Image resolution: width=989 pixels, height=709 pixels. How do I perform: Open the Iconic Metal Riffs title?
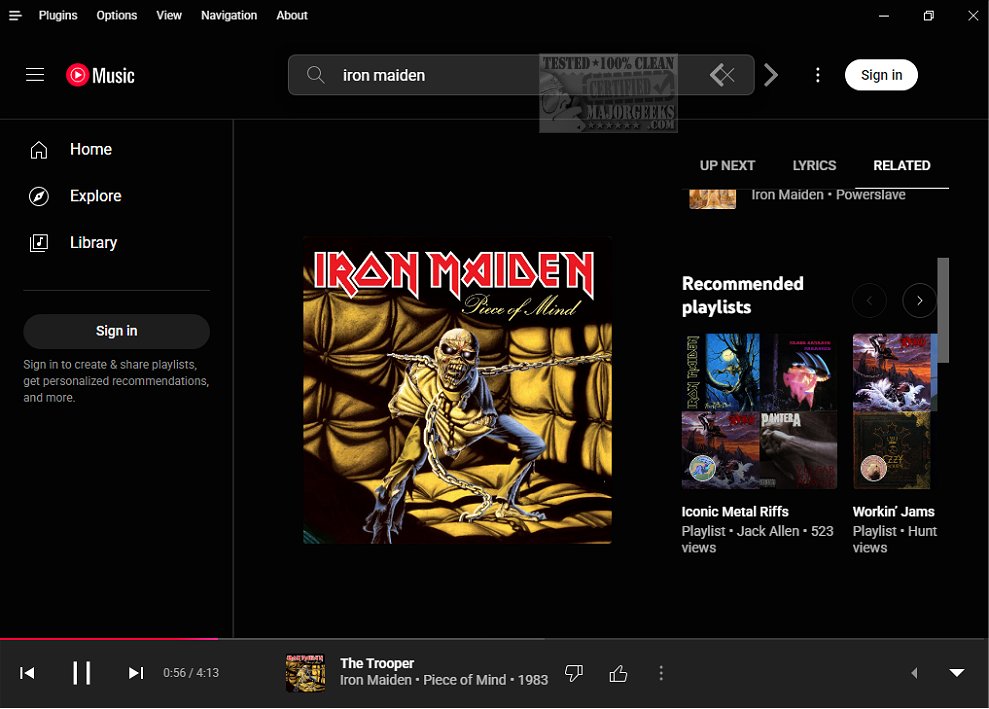click(x=735, y=512)
